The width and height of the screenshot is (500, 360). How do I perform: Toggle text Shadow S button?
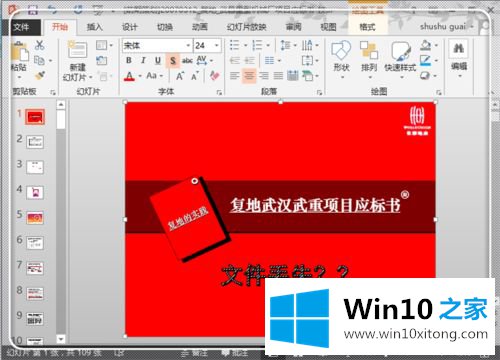point(173,61)
